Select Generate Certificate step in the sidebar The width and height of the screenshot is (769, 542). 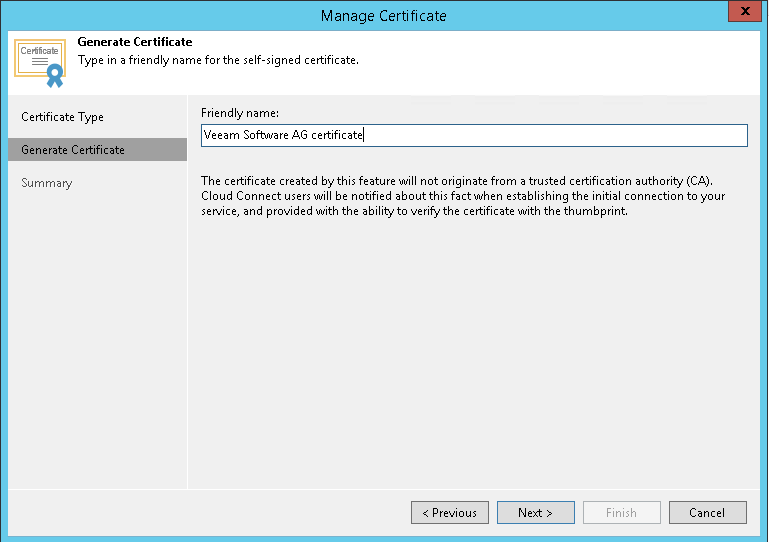(73, 150)
